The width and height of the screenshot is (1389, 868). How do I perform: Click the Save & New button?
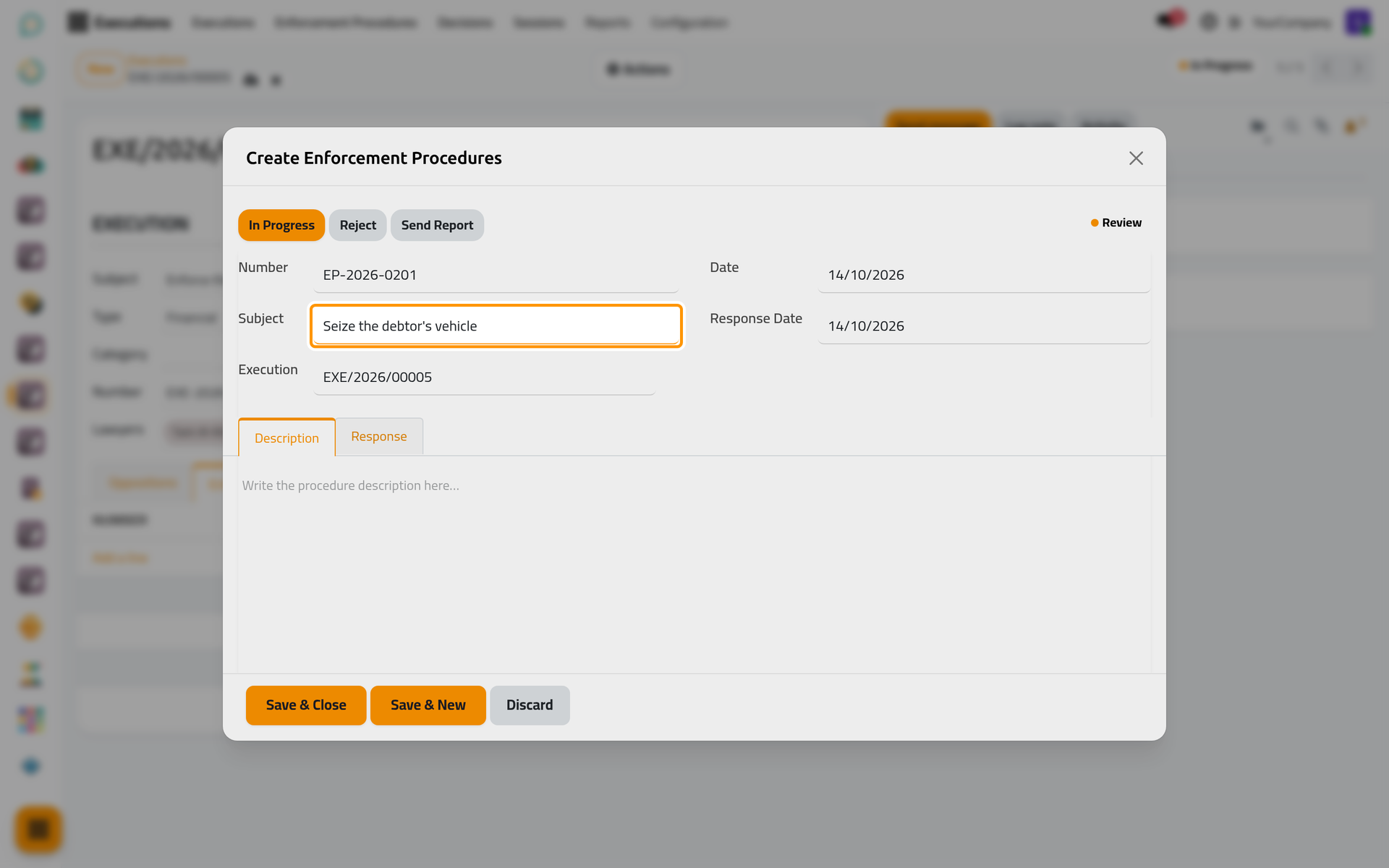pos(428,705)
